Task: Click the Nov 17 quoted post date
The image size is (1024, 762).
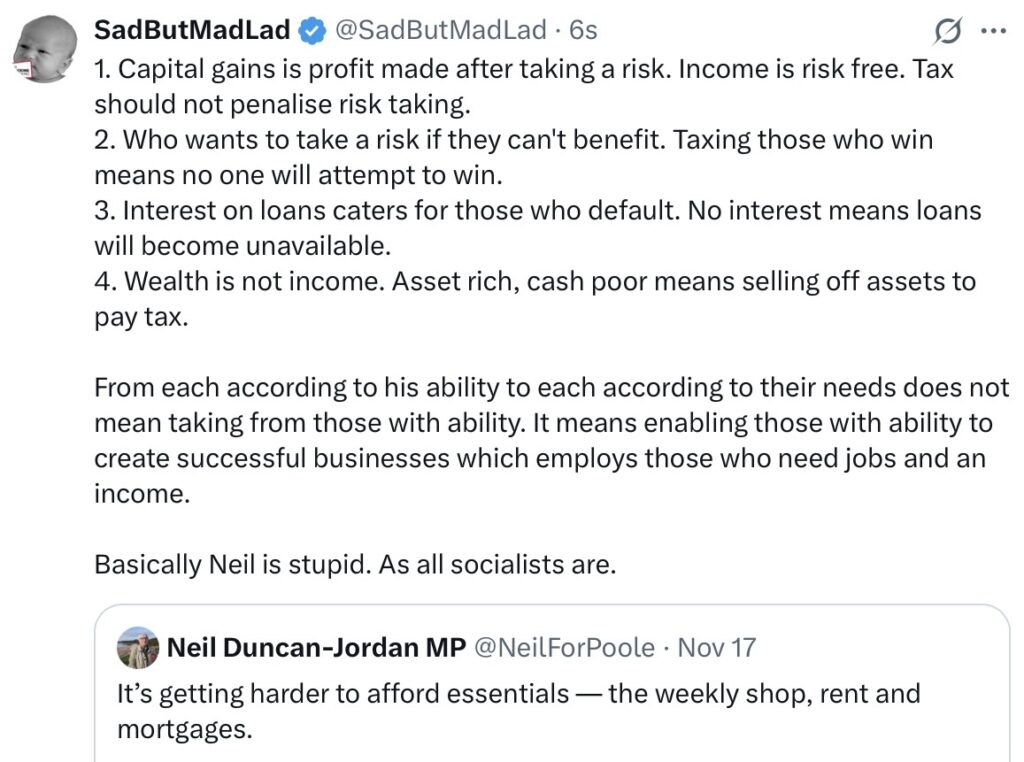Action: pos(717,648)
